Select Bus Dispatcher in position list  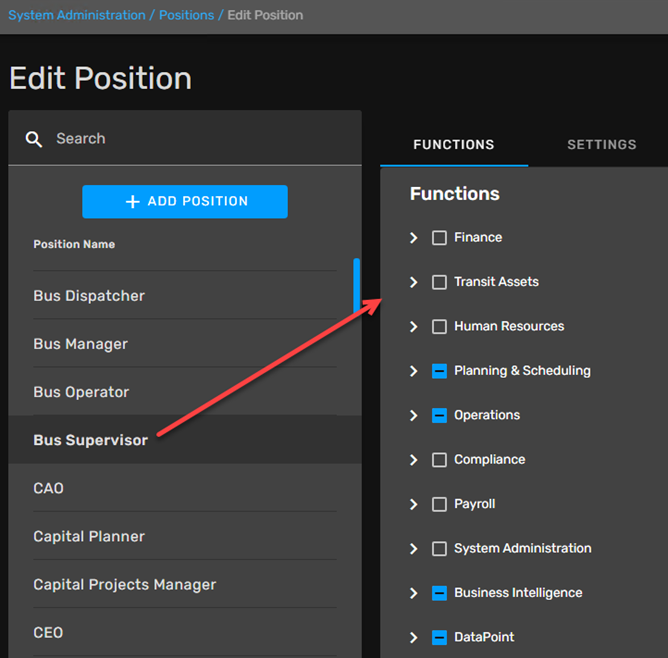[89, 296]
